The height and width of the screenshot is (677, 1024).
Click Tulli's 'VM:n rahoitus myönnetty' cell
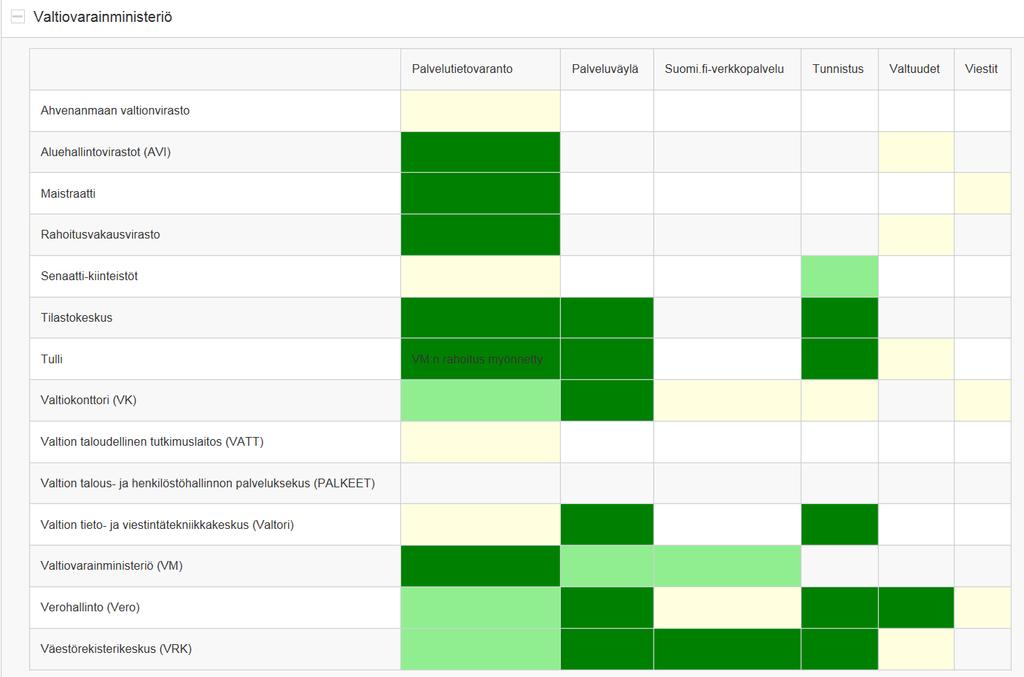click(x=481, y=359)
